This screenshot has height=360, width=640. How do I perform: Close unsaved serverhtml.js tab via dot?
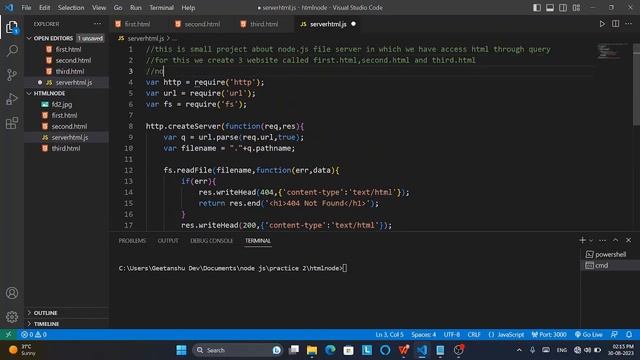point(353,24)
